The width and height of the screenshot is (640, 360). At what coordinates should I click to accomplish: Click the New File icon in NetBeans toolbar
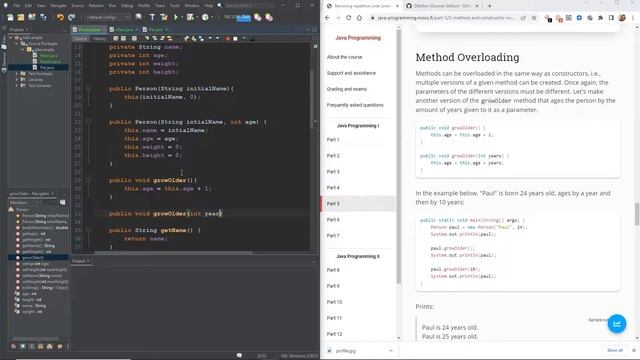(10, 17)
